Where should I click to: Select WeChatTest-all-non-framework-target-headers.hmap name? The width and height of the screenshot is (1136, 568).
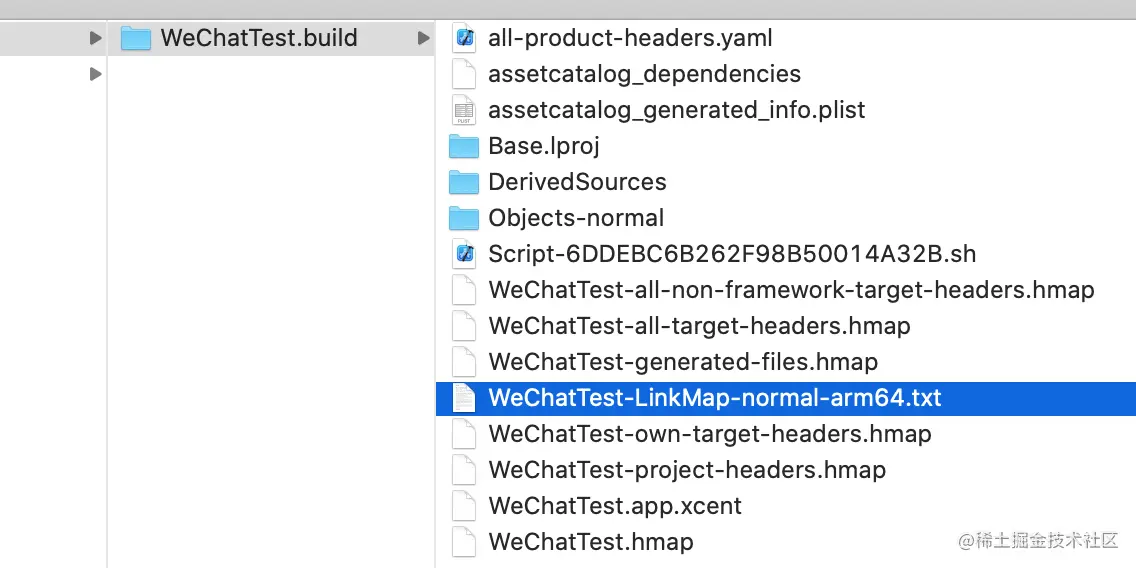click(x=791, y=290)
